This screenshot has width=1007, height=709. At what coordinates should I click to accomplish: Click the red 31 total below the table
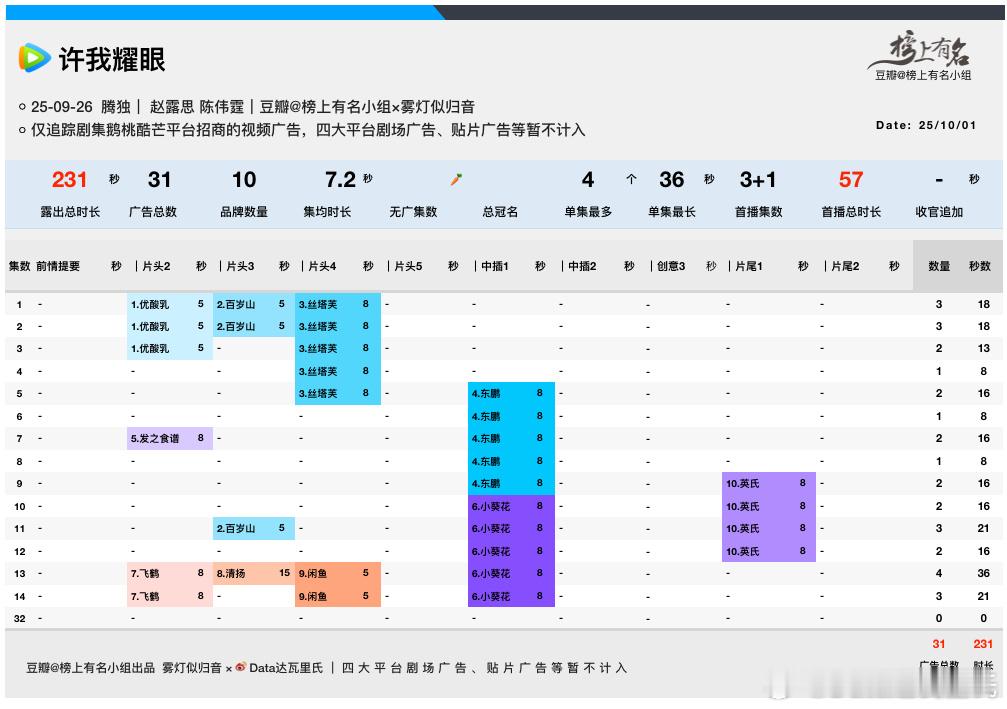pyautogui.click(x=939, y=644)
